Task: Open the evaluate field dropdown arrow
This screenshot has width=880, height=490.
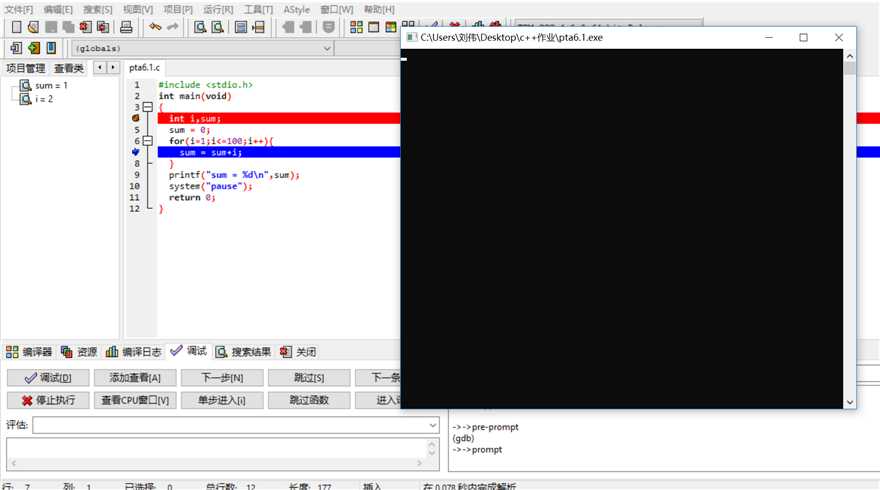Action: pyautogui.click(x=433, y=425)
